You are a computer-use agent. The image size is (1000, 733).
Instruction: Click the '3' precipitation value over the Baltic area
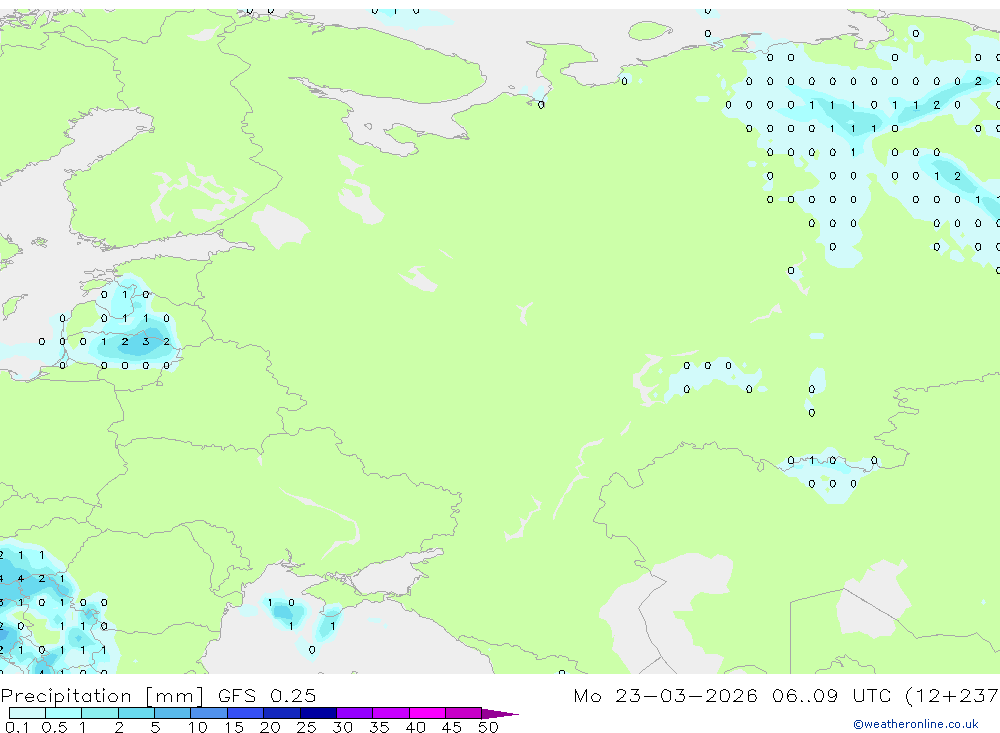coord(146,341)
